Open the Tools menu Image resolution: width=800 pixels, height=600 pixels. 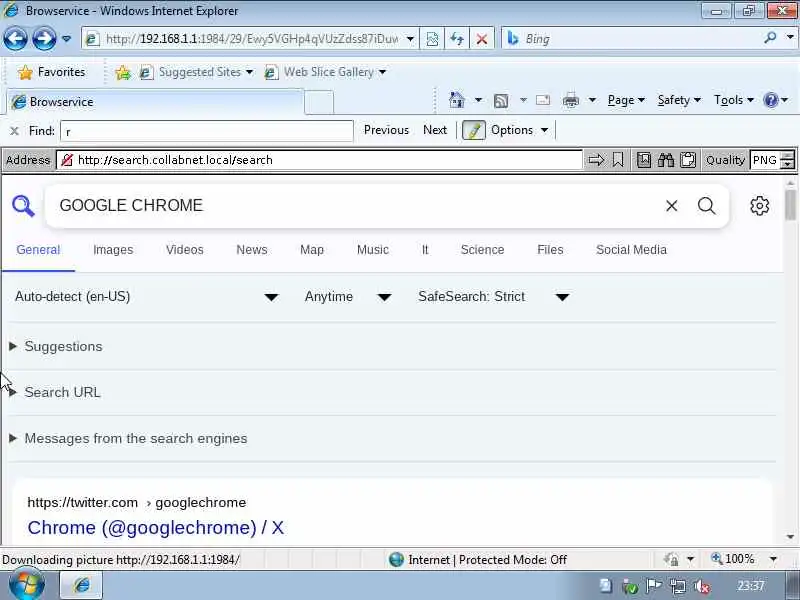tap(734, 101)
